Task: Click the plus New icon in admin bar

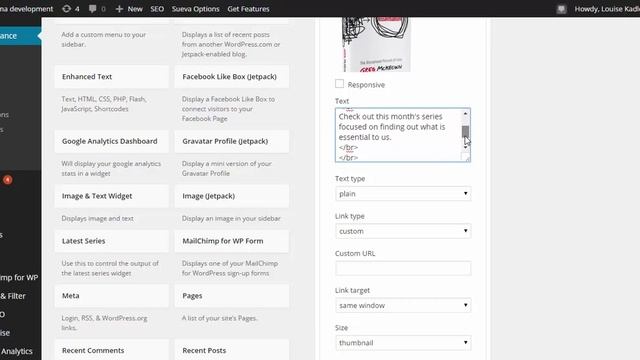Action: (x=119, y=9)
